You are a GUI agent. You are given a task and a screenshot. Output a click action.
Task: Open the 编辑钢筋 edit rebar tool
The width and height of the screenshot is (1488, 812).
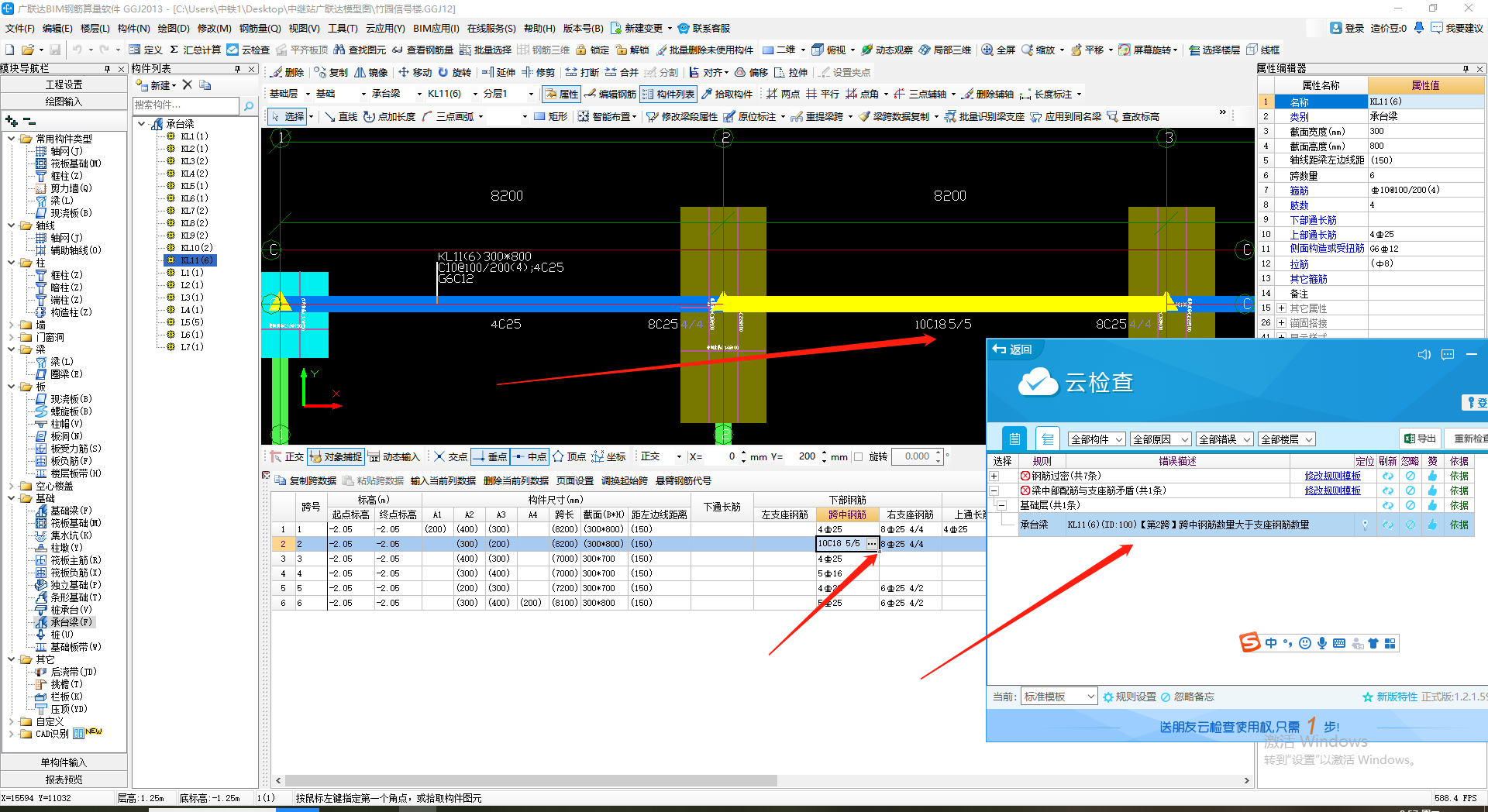[611, 94]
